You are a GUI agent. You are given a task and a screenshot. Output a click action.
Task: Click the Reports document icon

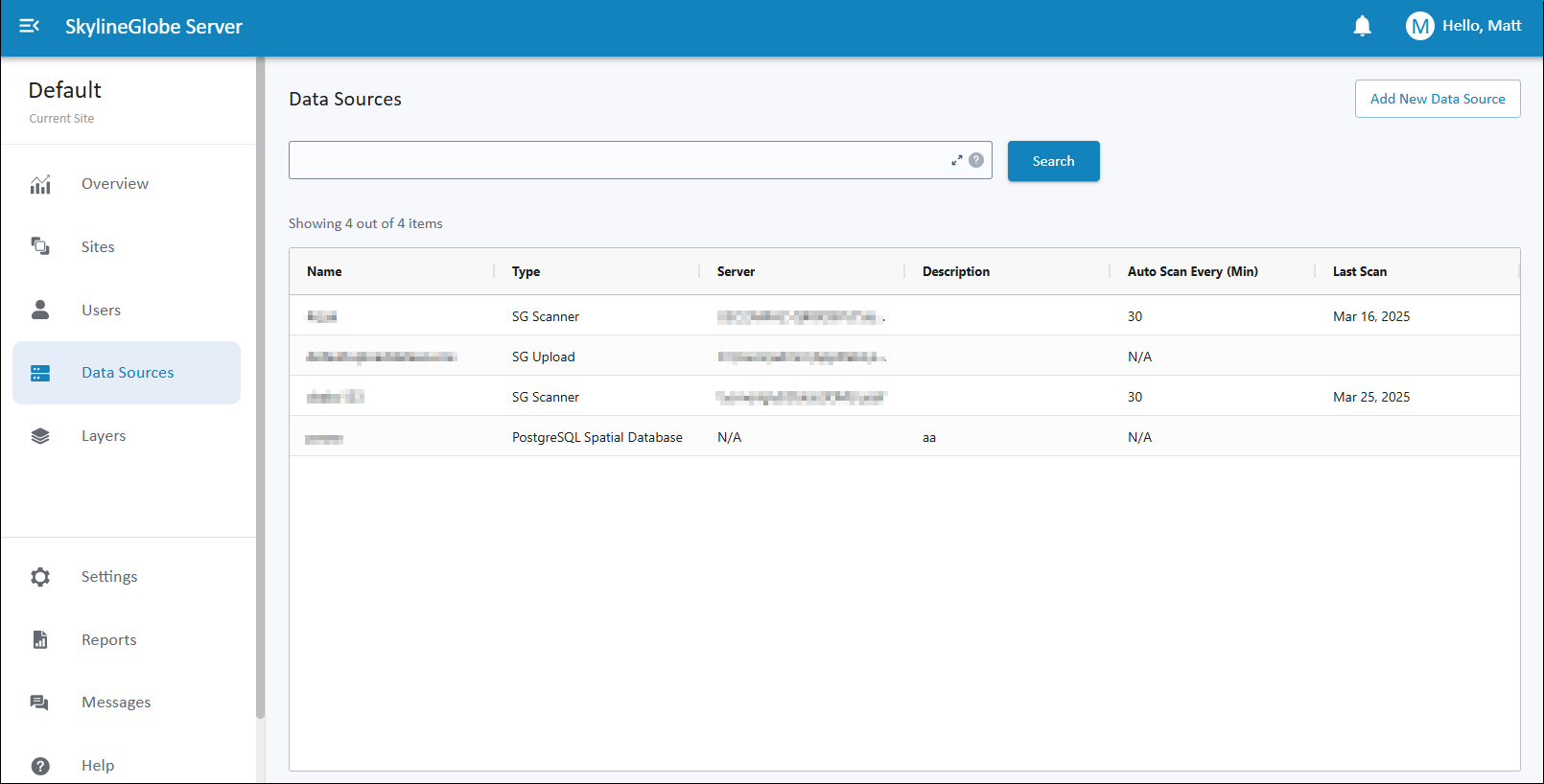pos(40,640)
